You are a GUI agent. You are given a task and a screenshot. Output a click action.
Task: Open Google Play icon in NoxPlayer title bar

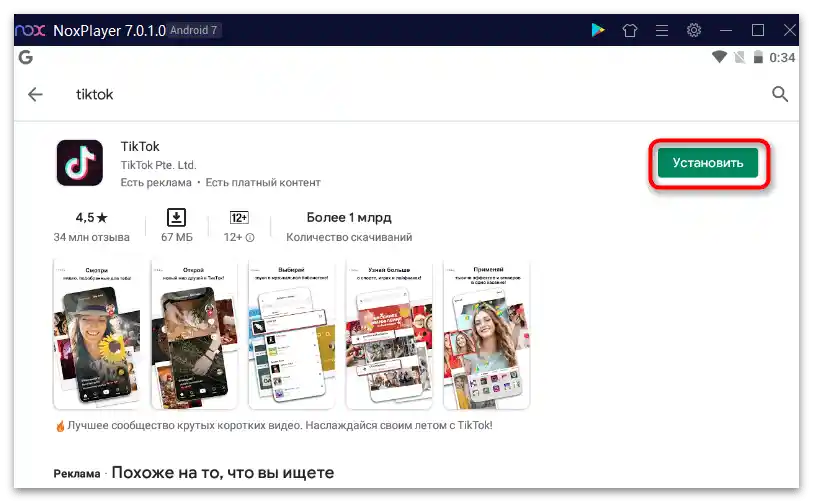pos(598,30)
